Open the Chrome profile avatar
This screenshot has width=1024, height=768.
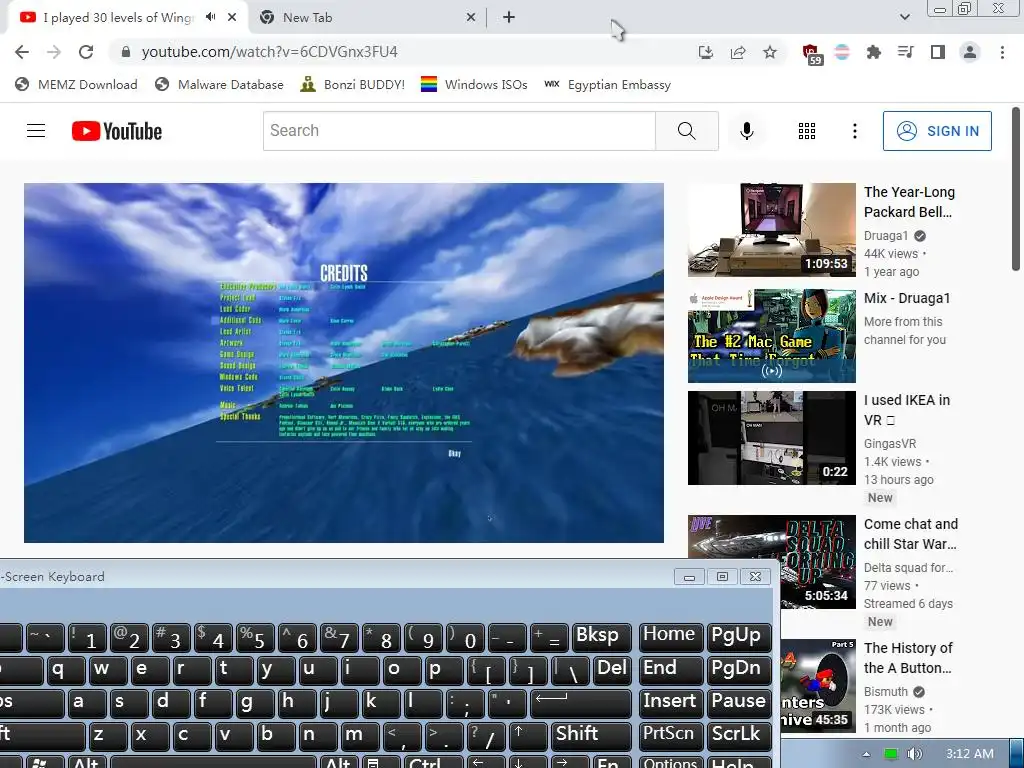pyautogui.click(x=970, y=52)
